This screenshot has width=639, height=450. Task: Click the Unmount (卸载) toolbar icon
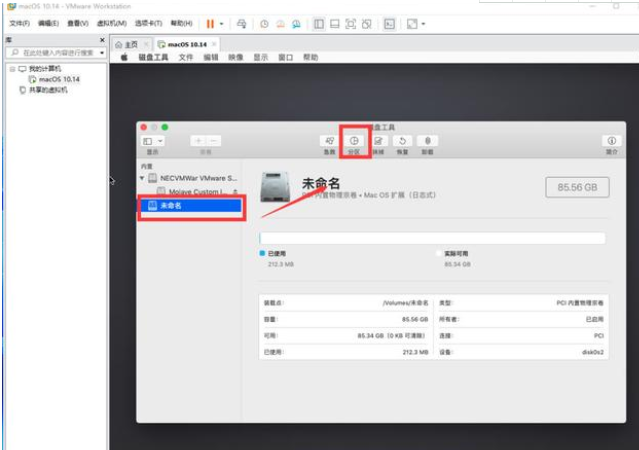[427, 141]
